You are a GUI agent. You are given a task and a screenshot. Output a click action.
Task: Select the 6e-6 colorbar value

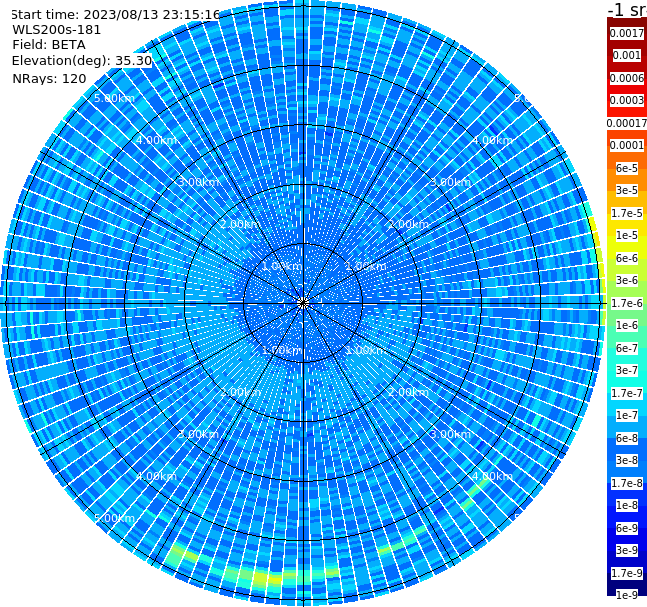click(x=627, y=258)
